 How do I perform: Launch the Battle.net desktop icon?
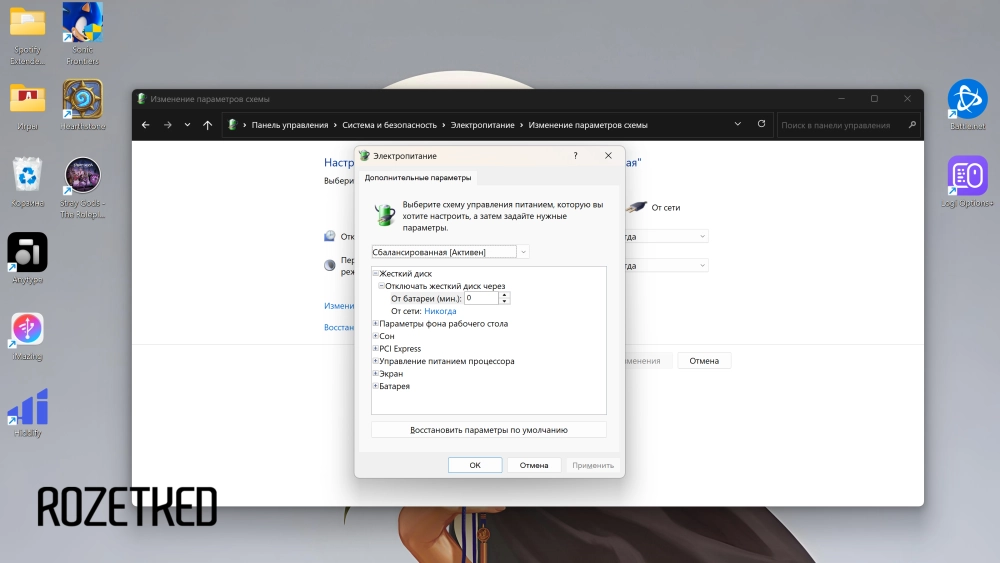[967, 99]
